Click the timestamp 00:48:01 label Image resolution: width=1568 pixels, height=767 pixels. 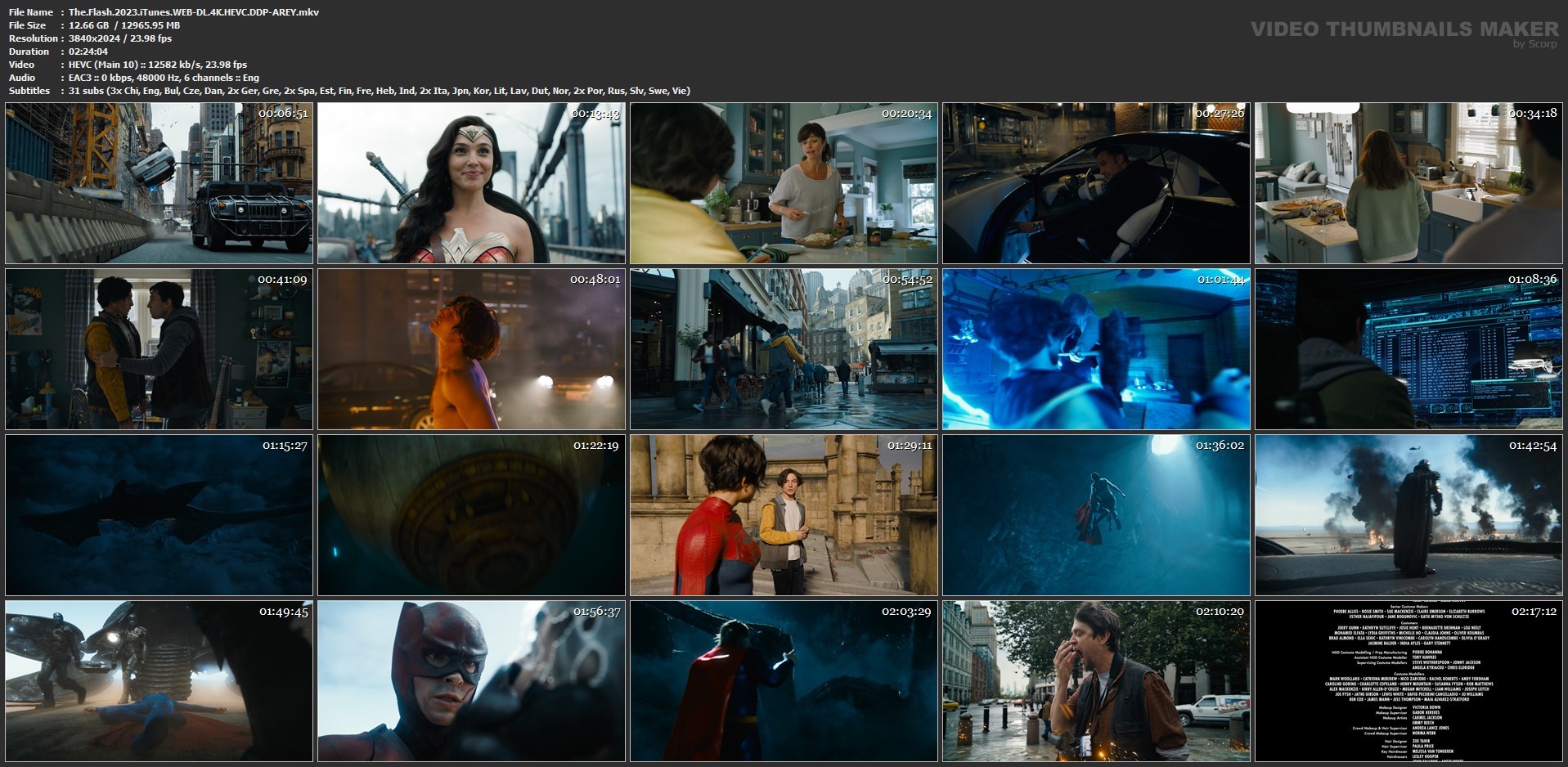pos(595,280)
